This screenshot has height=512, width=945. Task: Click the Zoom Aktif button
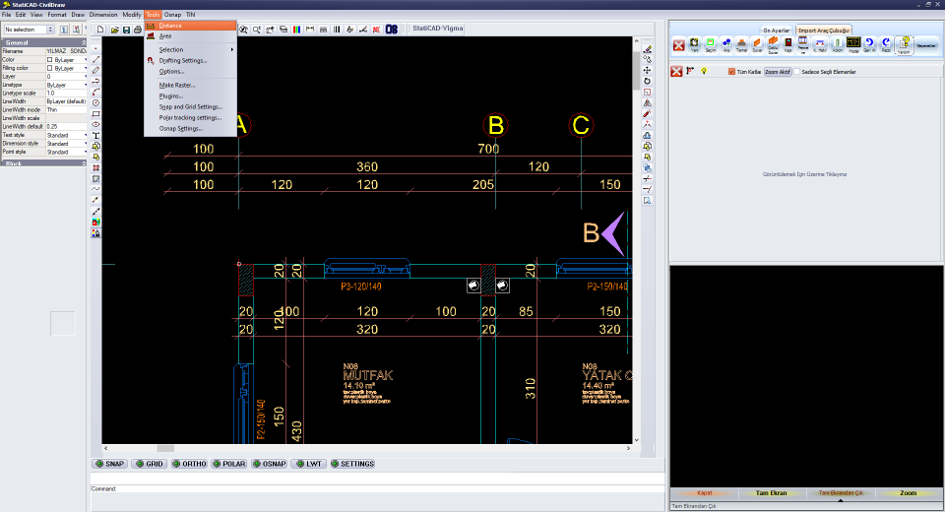(x=777, y=72)
